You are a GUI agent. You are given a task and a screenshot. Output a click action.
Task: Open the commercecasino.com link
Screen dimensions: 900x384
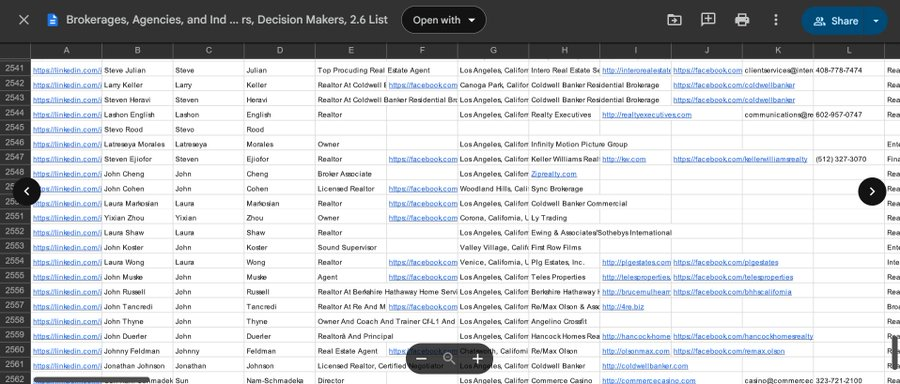[x=649, y=381]
